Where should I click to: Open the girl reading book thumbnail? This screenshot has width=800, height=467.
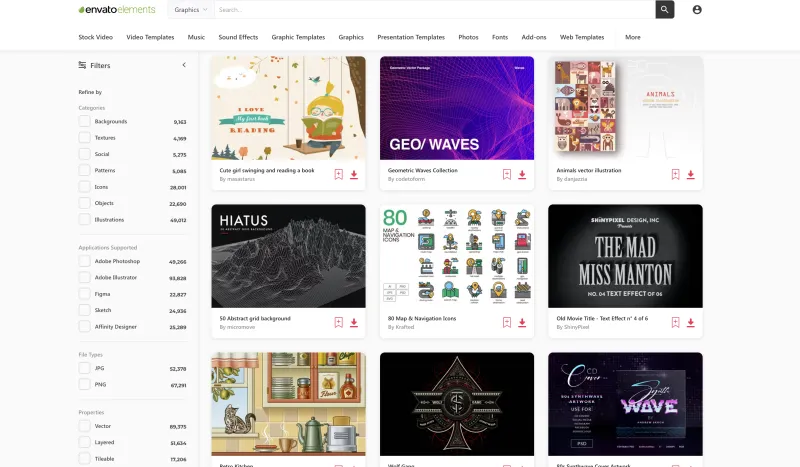point(288,108)
